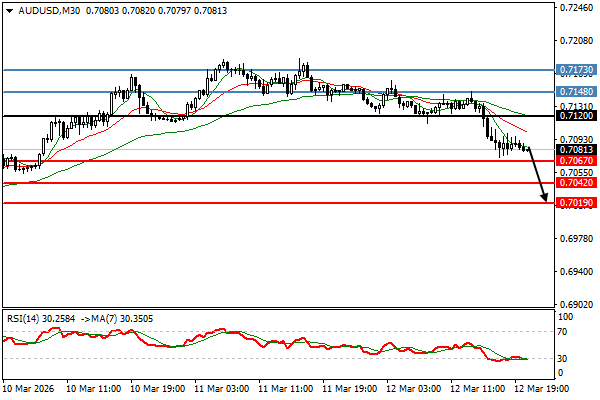Select the 0.7148 blue level price tag
The height and width of the screenshot is (400, 600).
(x=576, y=91)
